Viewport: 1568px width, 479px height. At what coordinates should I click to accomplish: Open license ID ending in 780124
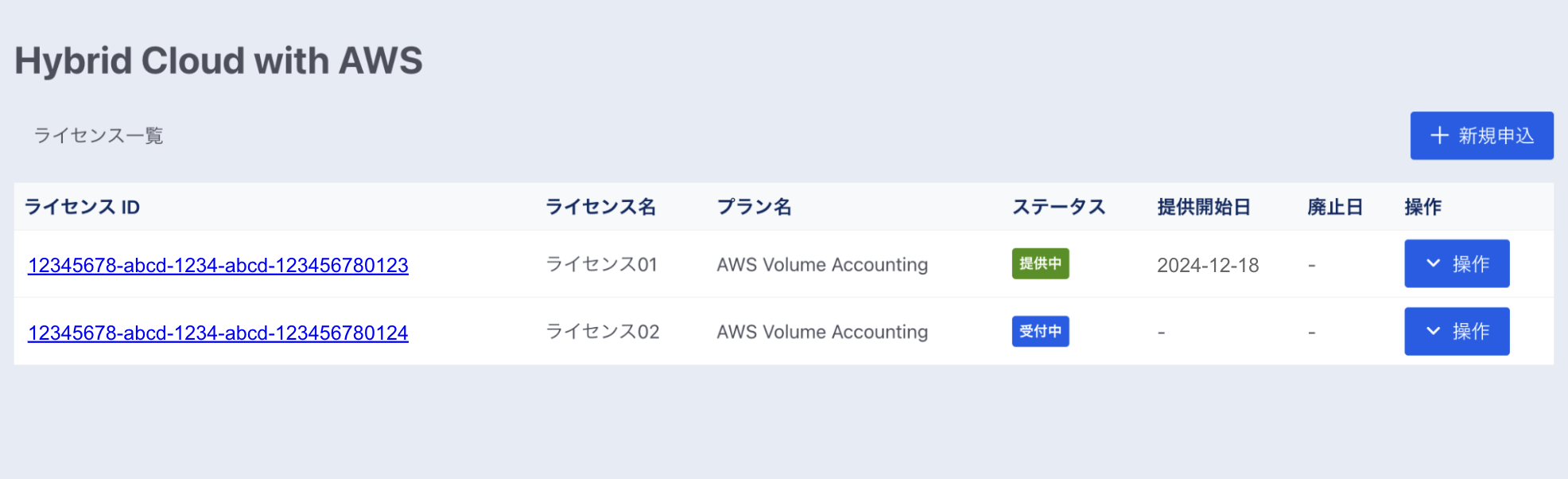coord(218,333)
